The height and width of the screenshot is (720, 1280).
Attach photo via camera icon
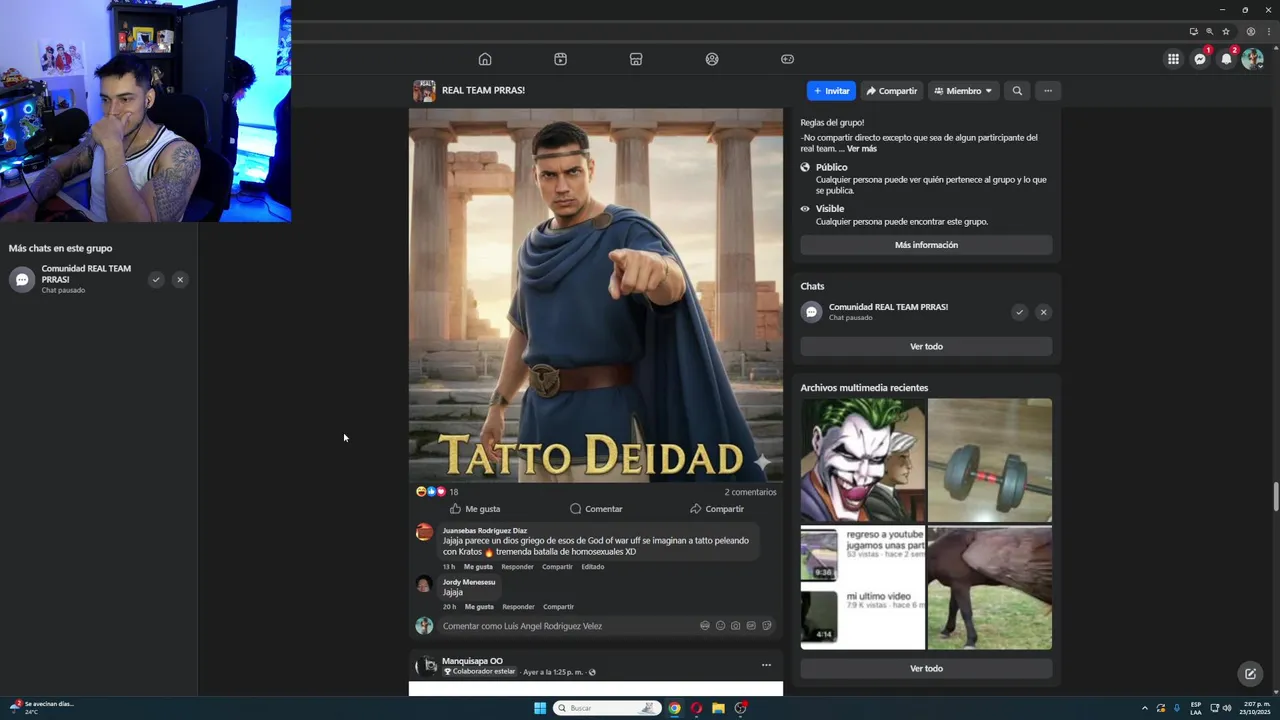point(736,626)
